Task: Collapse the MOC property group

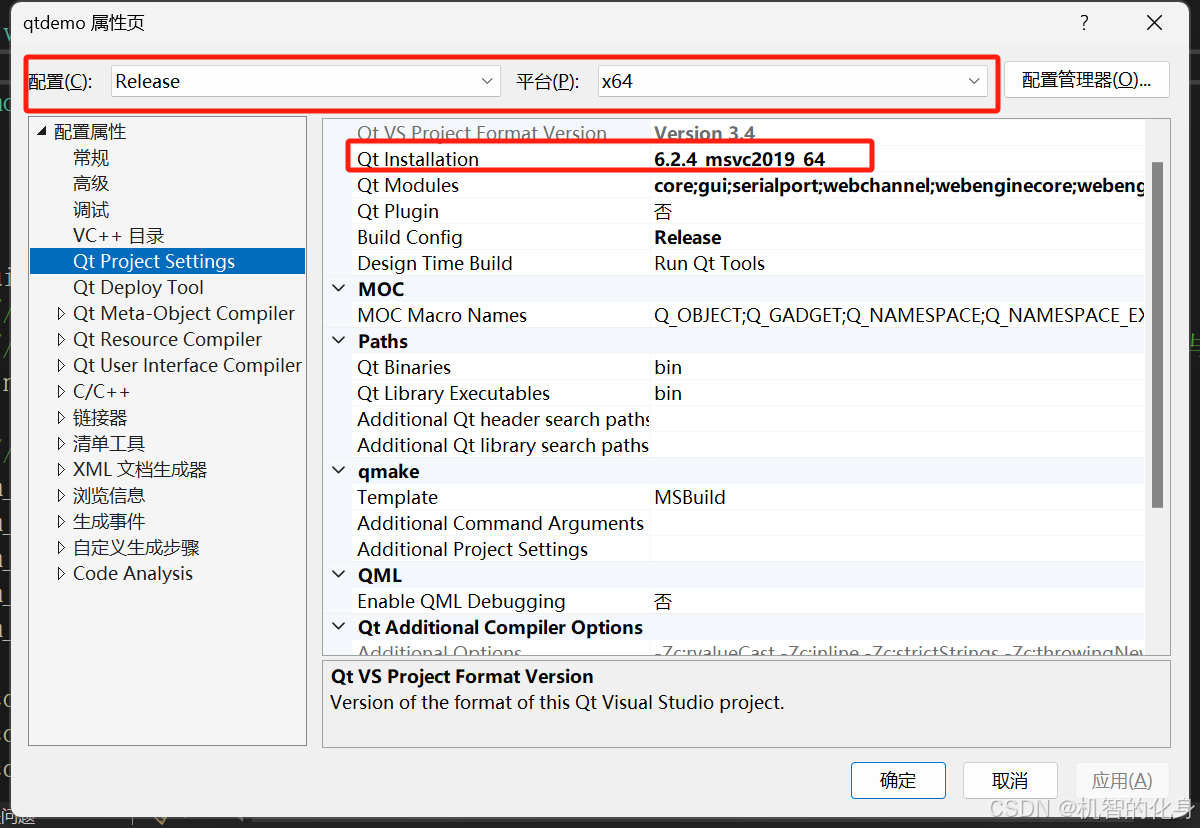Action: tap(338, 289)
